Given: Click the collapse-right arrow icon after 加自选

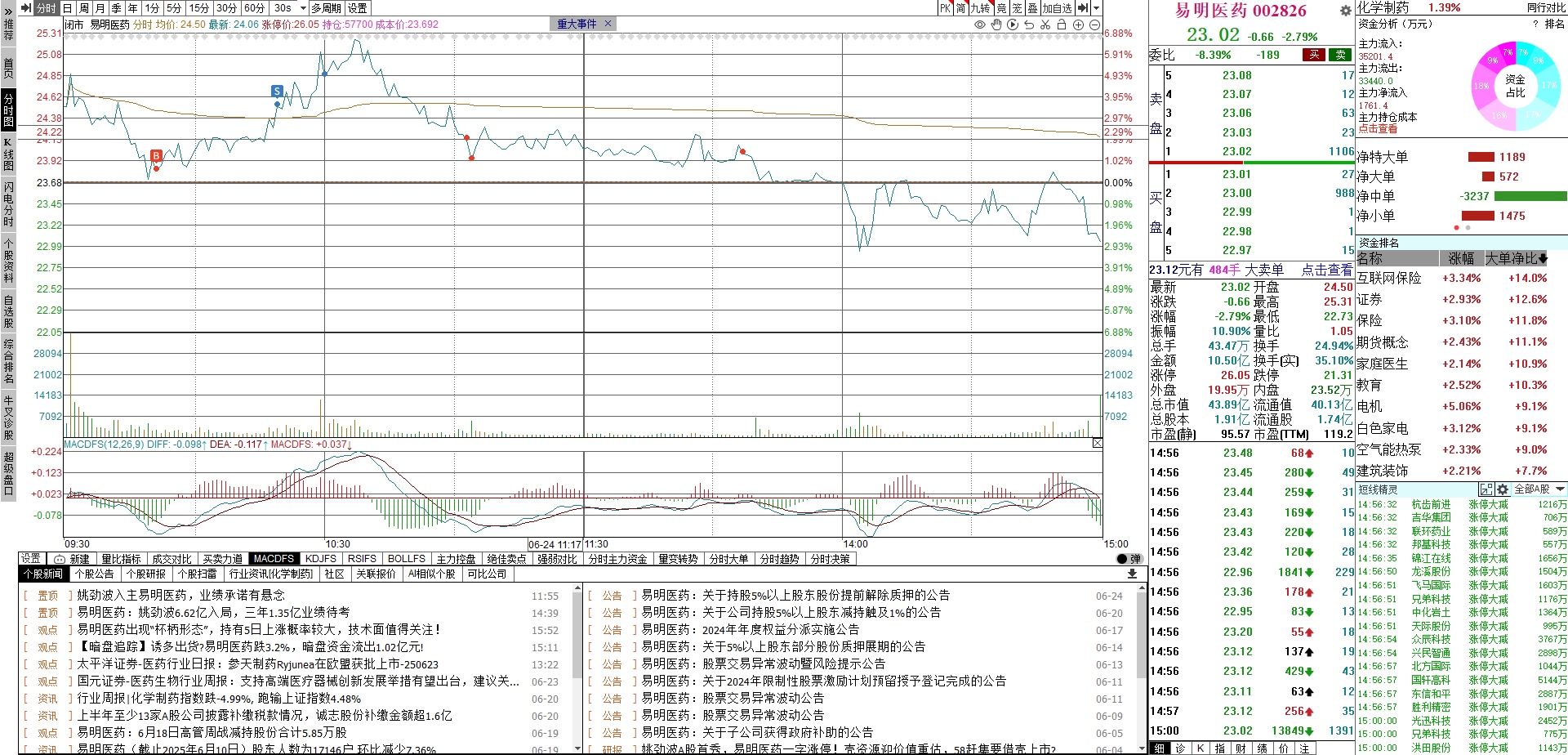Looking at the screenshot, I should coord(1082,8).
